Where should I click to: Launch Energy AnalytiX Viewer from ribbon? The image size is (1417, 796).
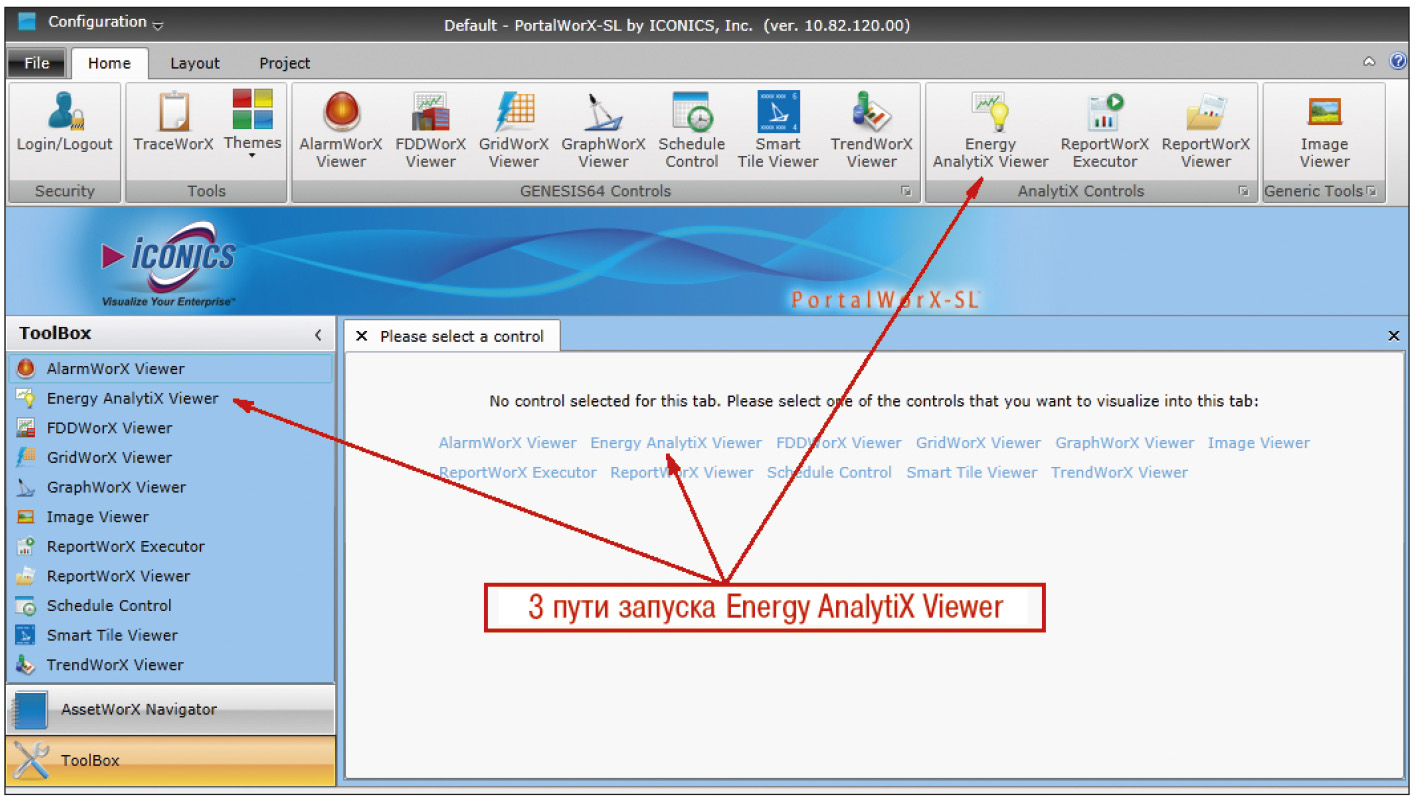990,131
